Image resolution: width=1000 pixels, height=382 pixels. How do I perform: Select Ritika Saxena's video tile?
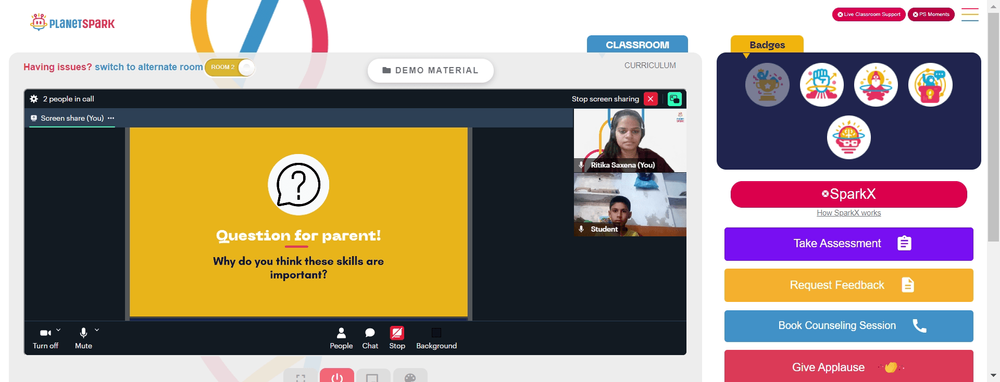point(630,140)
